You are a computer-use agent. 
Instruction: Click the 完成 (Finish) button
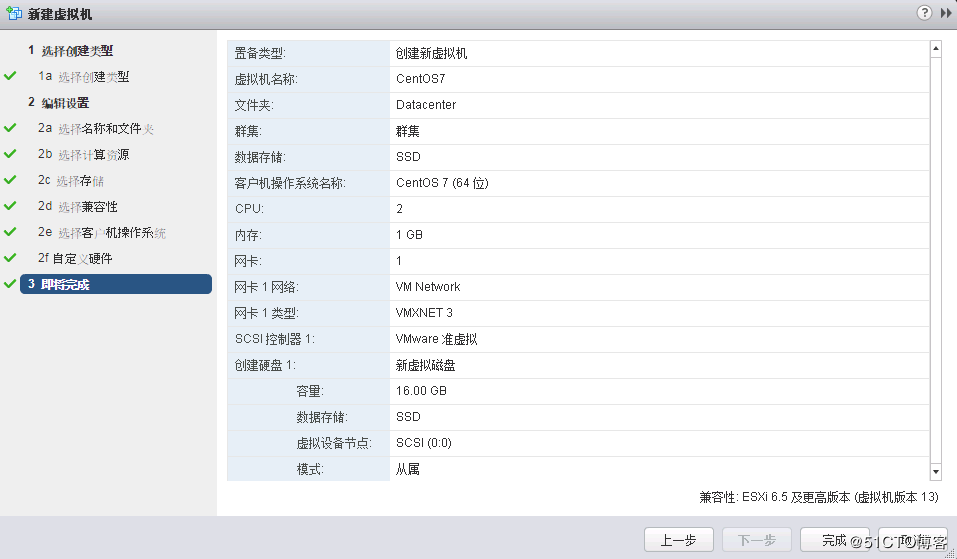[x=834, y=540]
